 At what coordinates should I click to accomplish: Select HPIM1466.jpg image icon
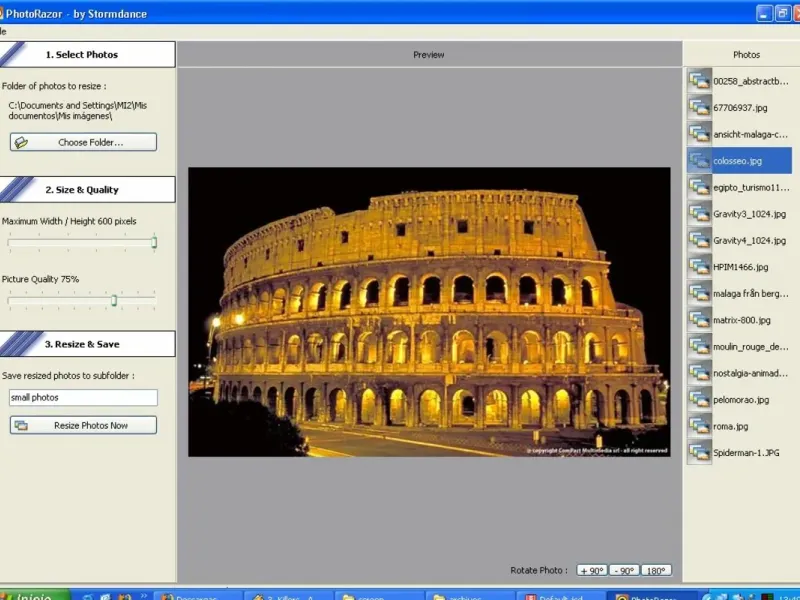click(x=699, y=267)
